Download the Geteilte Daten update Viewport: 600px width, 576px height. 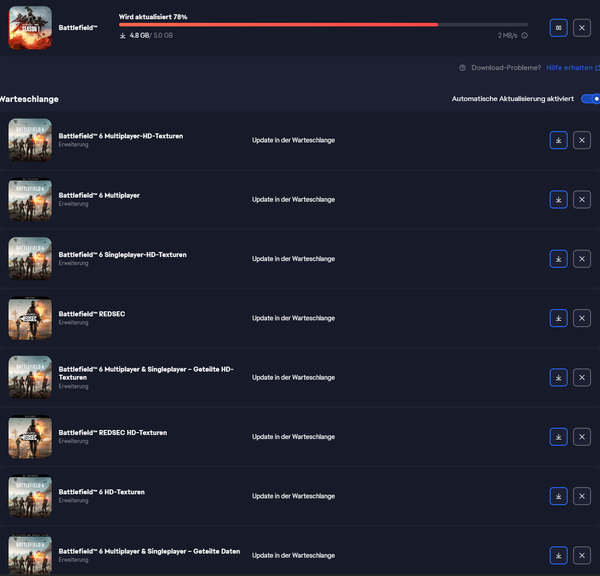(x=558, y=555)
